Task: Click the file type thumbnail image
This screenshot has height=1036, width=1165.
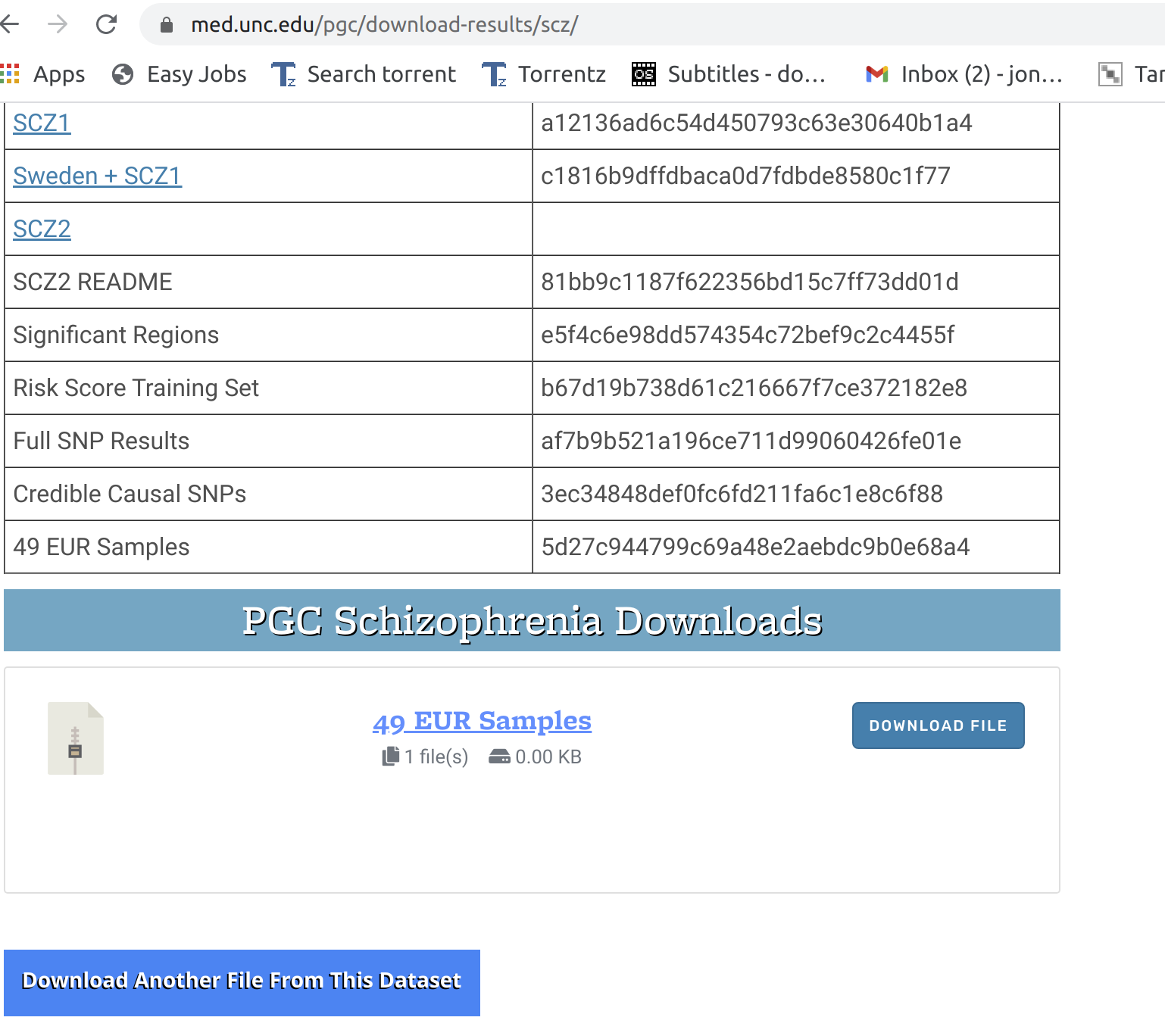Action: pos(75,738)
